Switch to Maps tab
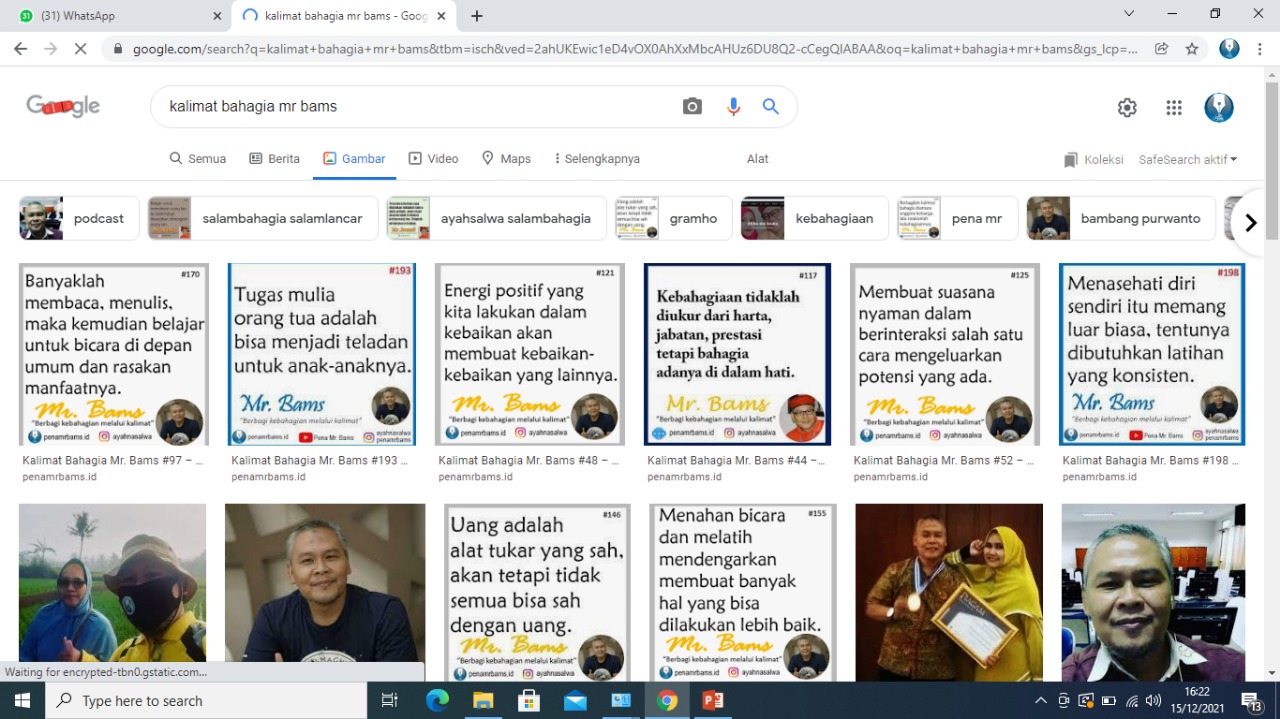This screenshot has height=719, width=1280. click(506, 159)
